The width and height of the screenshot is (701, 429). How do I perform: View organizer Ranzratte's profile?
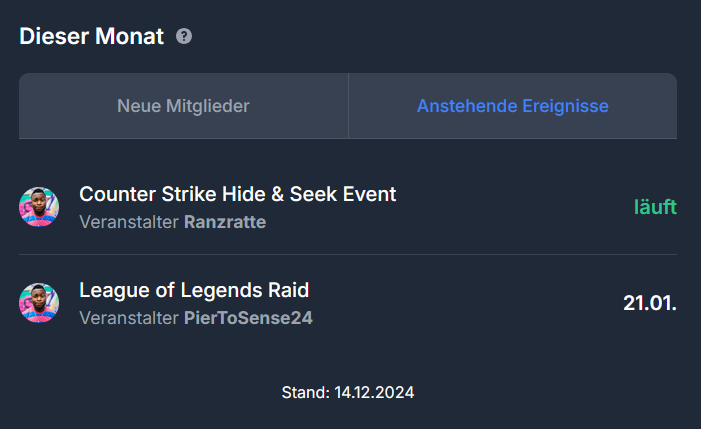coord(225,222)
